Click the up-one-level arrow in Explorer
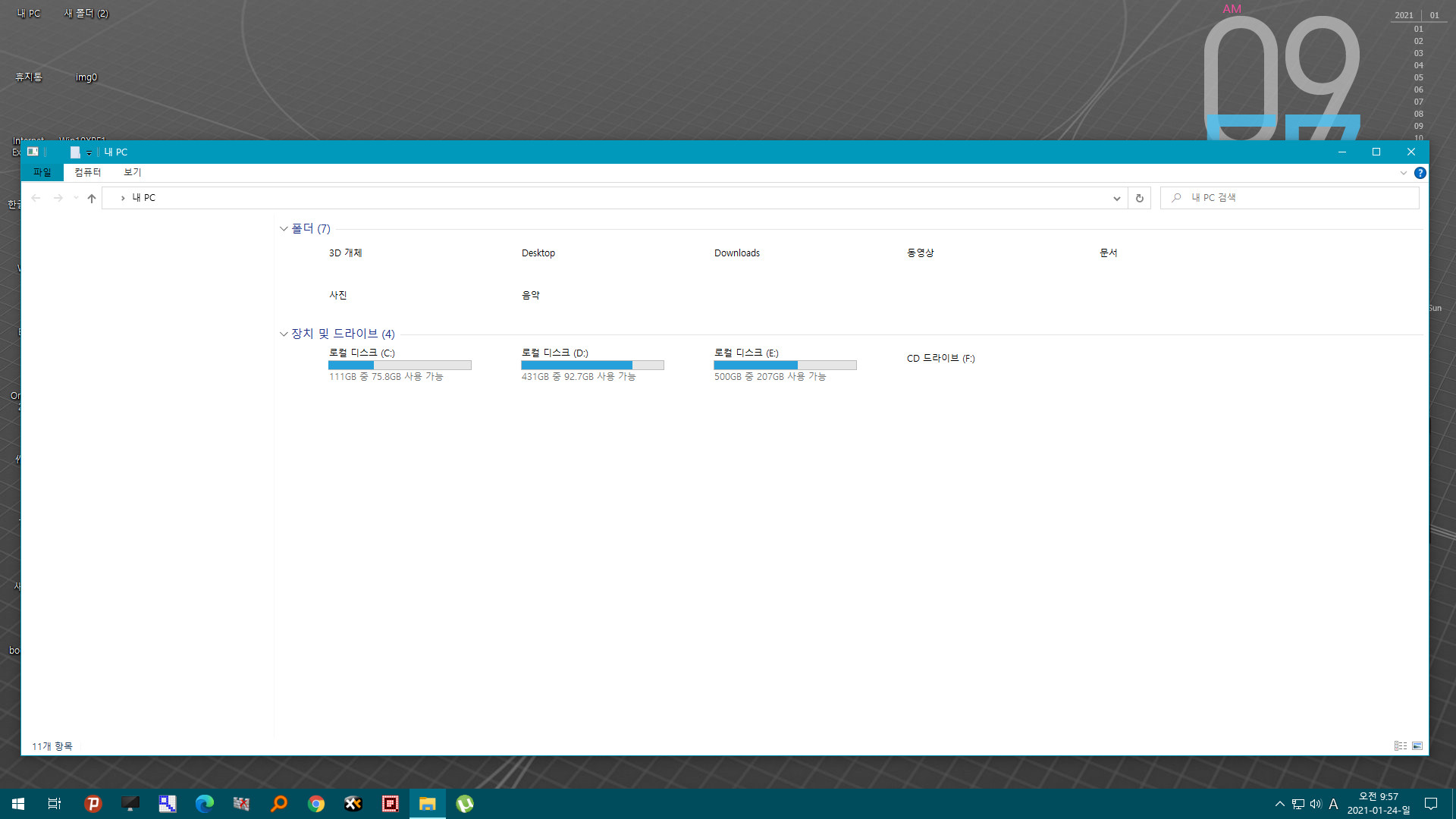This screenshot has height=819, width=1456. [x=92, y=198]
